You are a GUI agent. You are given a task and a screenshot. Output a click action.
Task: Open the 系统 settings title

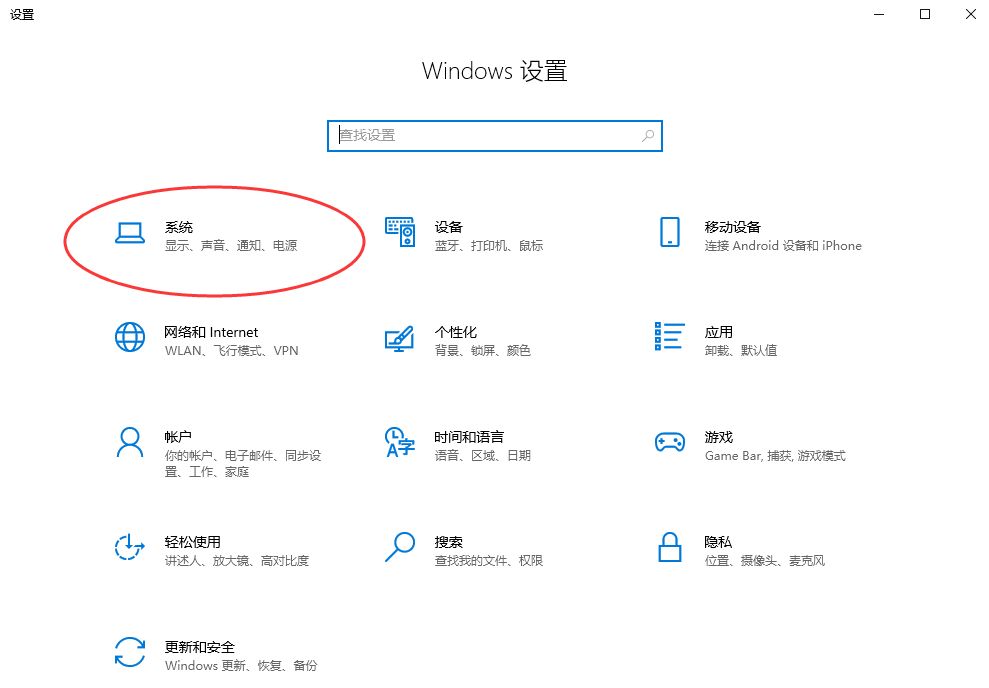click(178, 227)
